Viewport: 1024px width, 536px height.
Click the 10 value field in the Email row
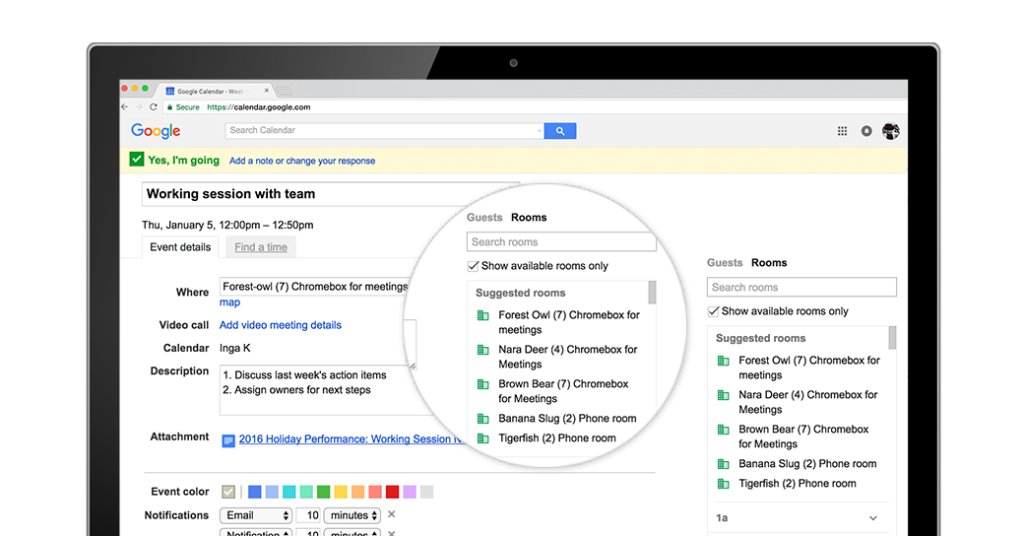(x=308, y=515)
